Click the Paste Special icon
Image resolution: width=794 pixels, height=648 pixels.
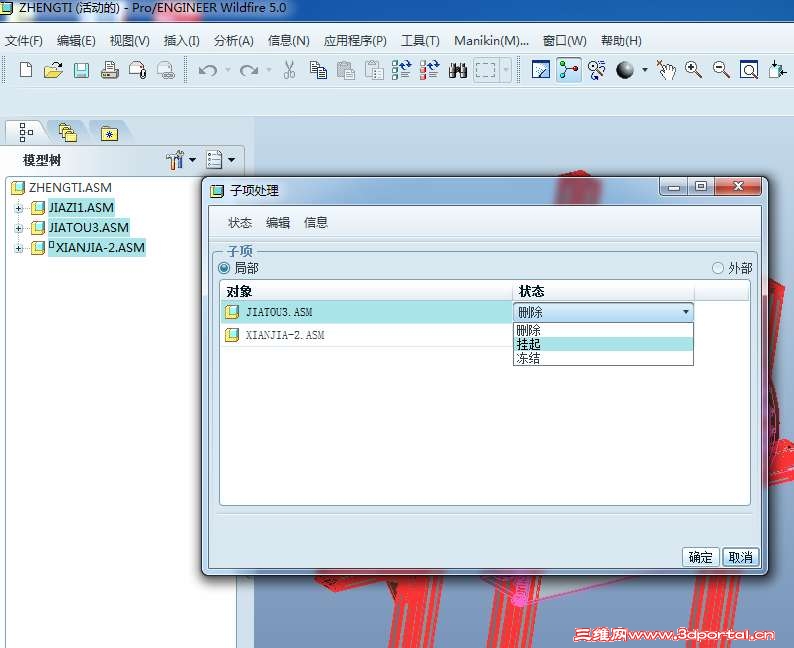click(x=374, y=70)
